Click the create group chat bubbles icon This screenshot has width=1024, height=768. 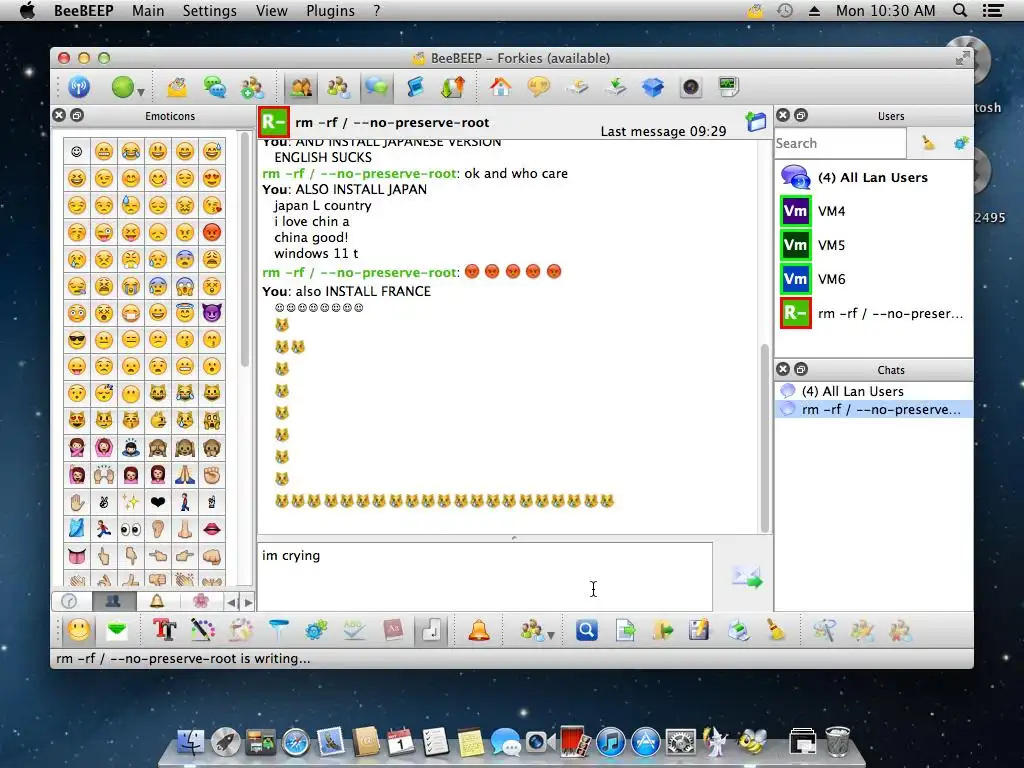coord(215,87)
